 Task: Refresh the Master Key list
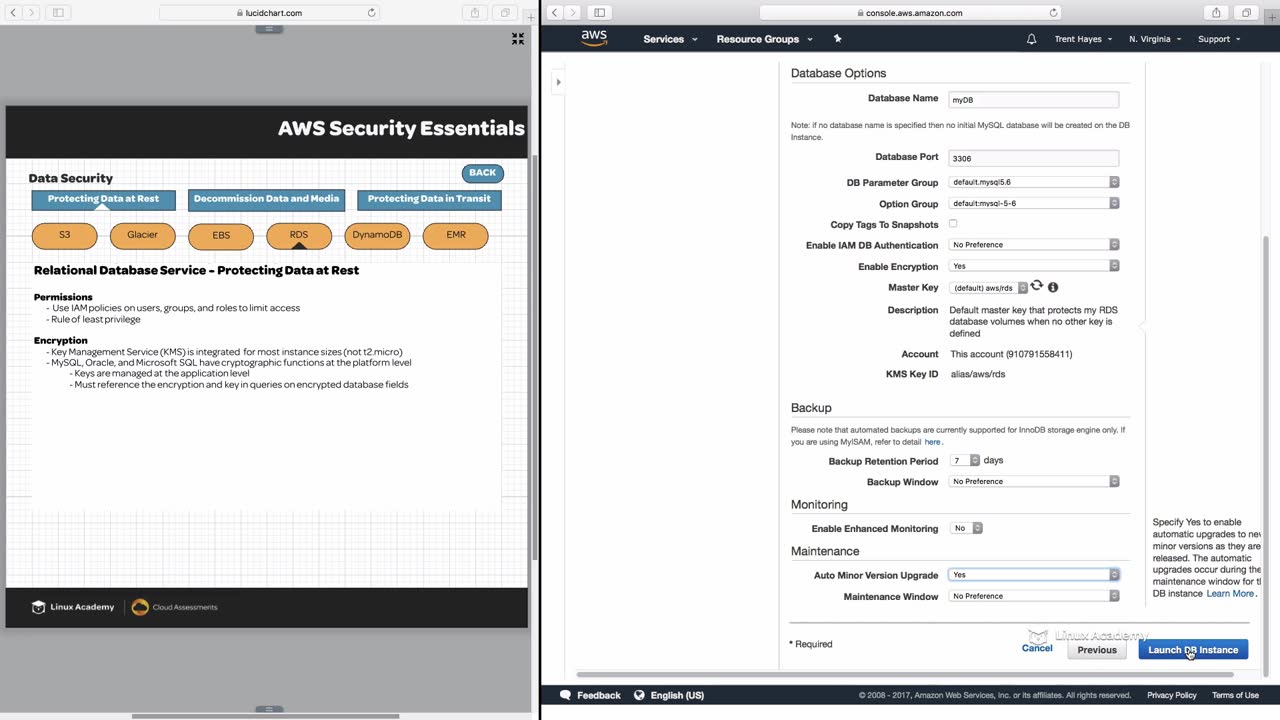click(x=1037, y=286)
